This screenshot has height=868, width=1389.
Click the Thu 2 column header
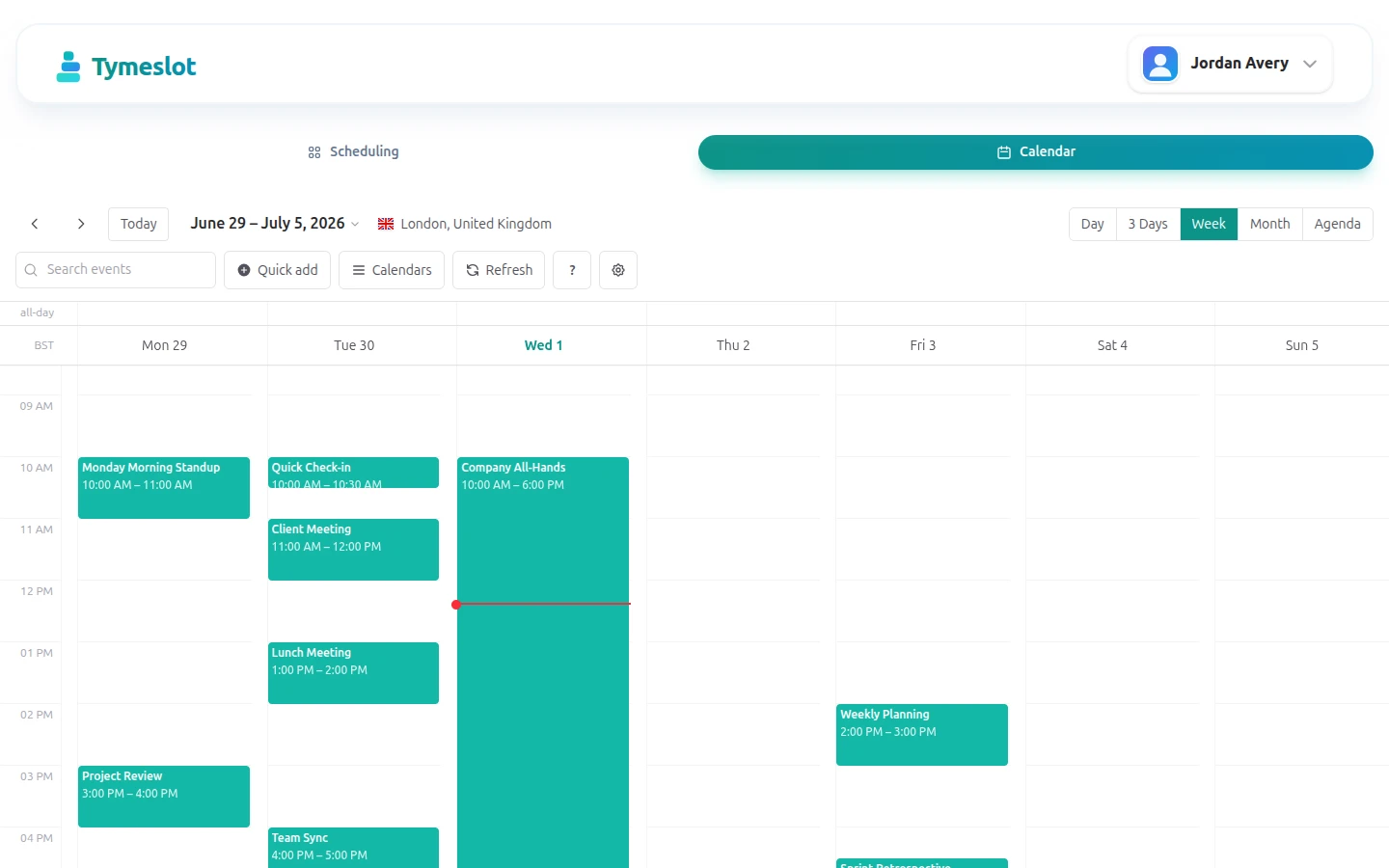tap(733, 345)
